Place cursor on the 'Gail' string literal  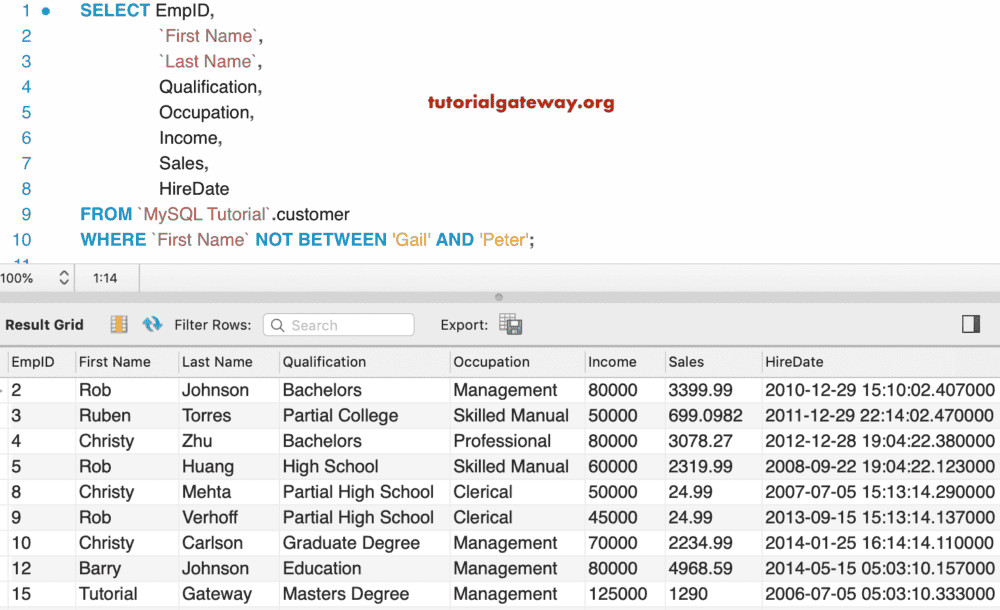coord(411,240)
